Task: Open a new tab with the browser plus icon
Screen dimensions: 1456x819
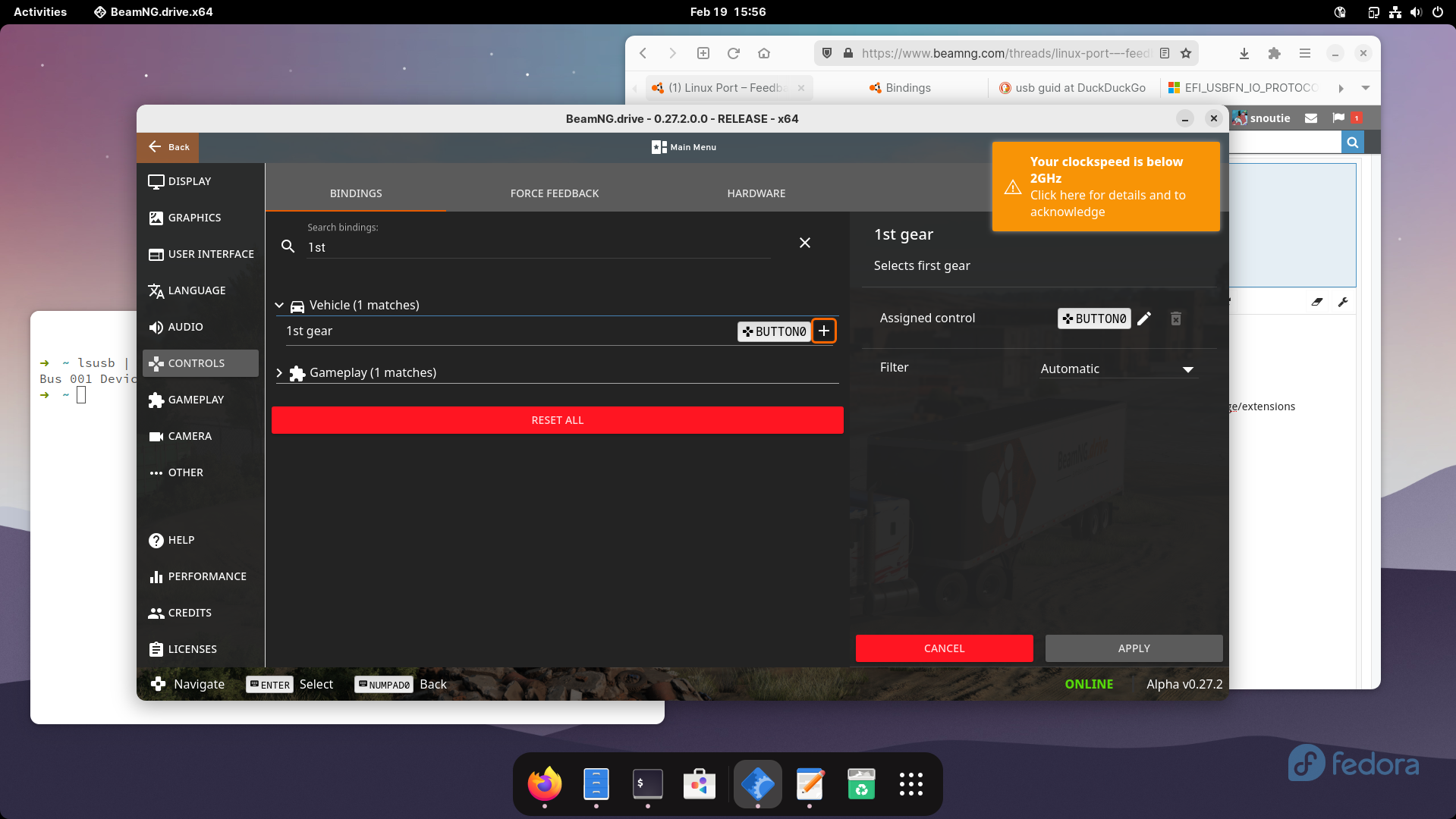Action: click(x=703, y=53)
